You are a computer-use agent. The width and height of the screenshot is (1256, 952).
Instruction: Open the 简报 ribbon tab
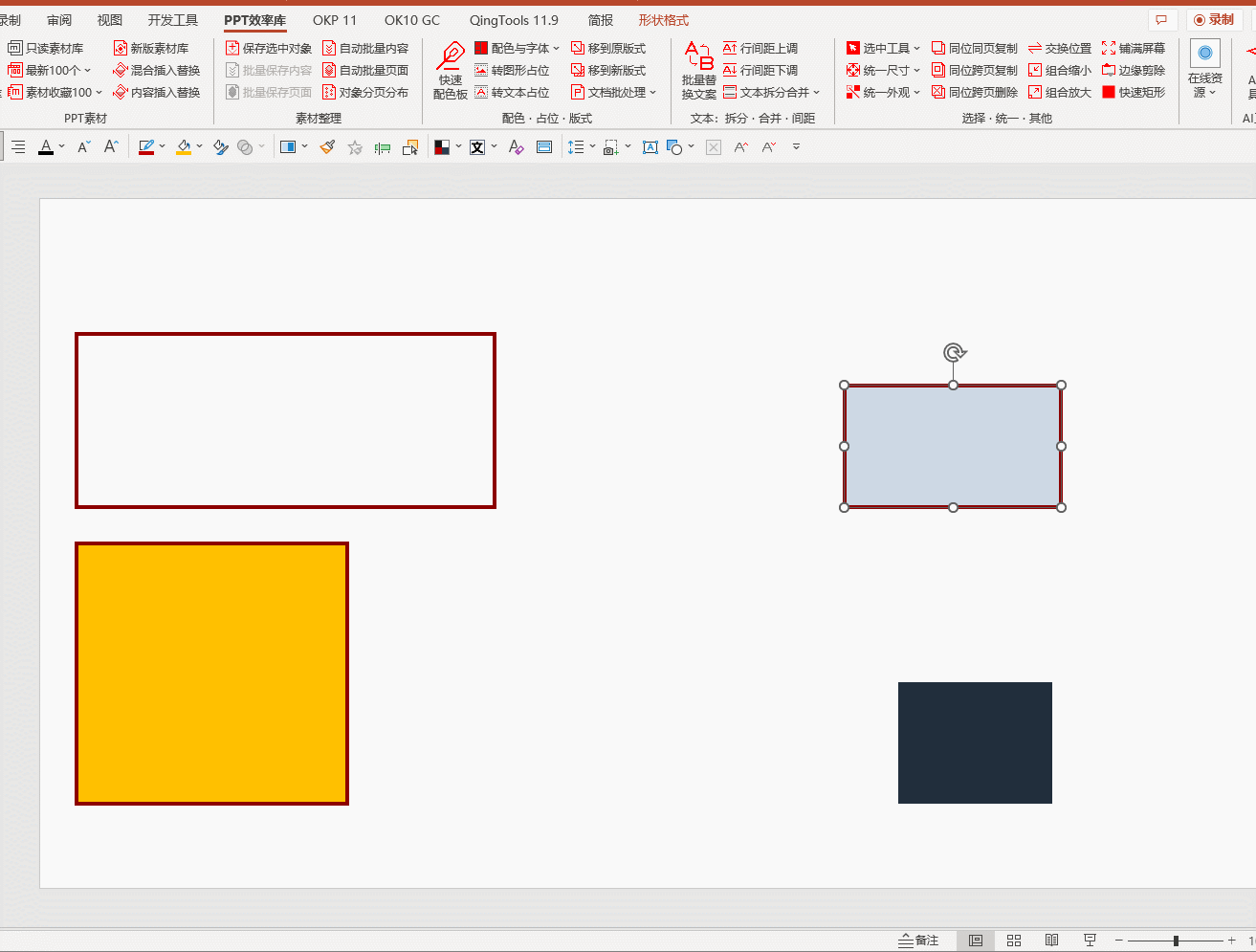601,20
